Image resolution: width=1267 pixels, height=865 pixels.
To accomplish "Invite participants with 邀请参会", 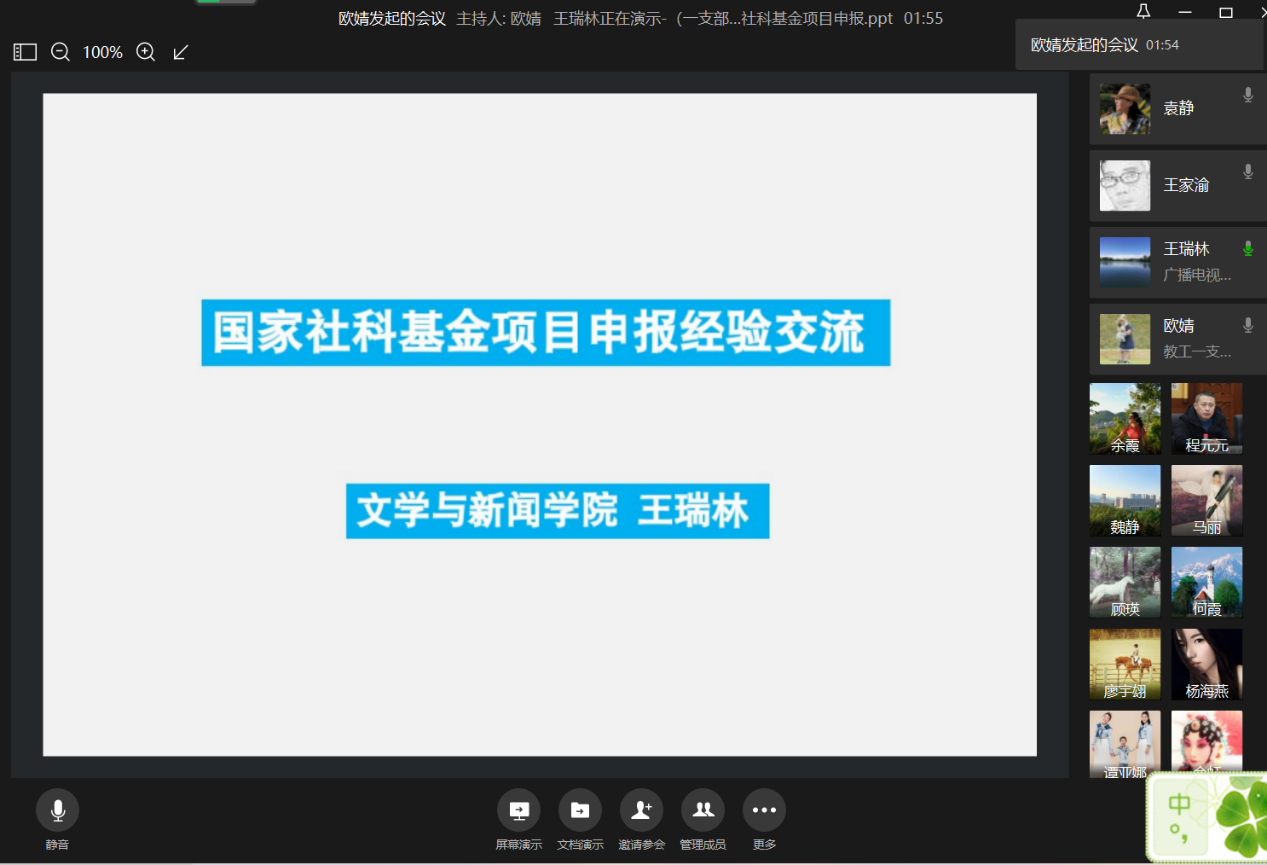I will [641, 811].
